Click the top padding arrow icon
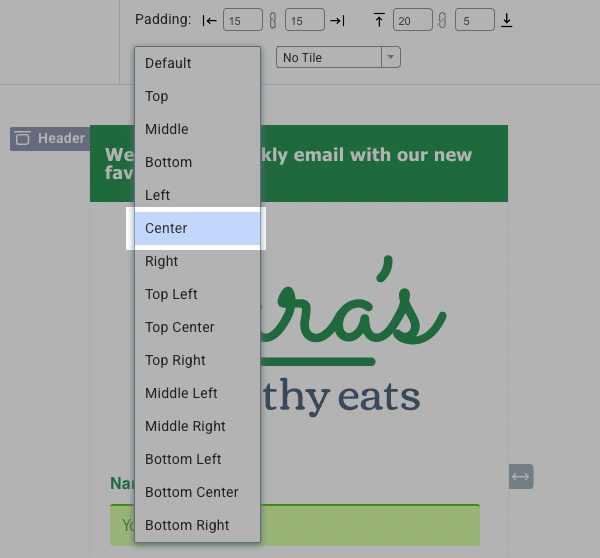The width and height of the screenshot is (600, 558). pyautogui.click(x=379, y=20)
